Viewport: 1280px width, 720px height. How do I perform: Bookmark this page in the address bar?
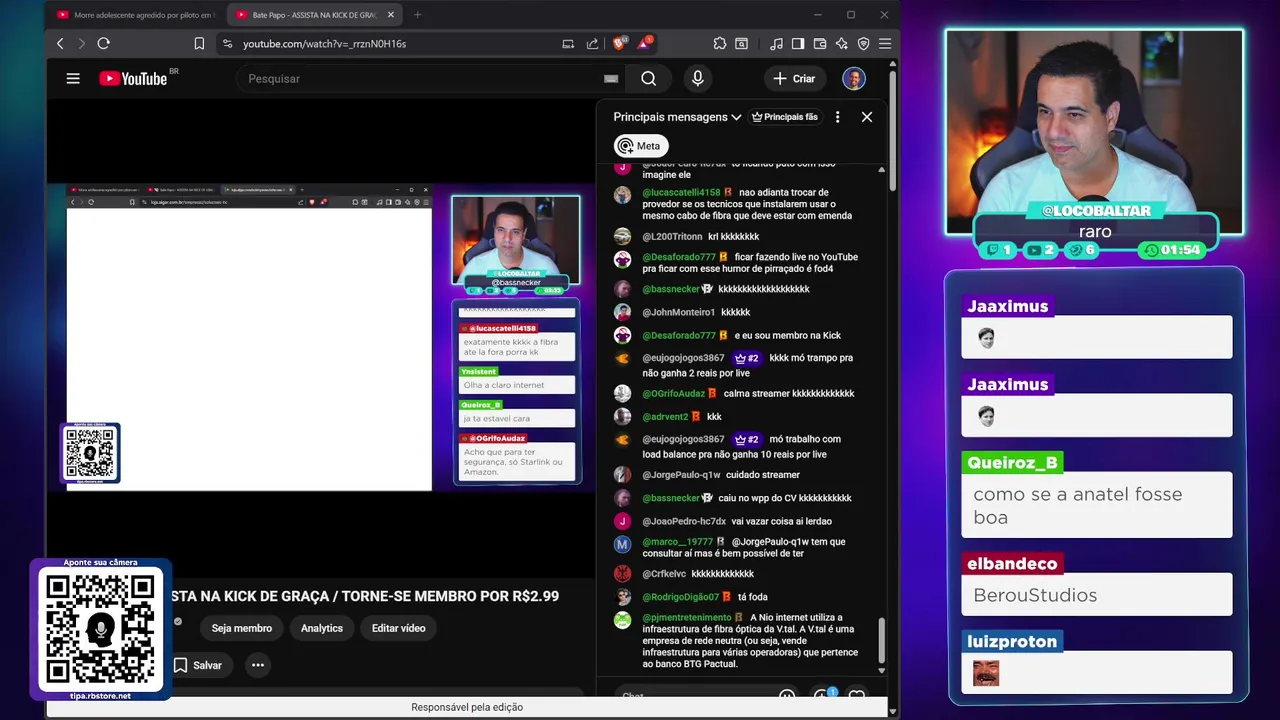pyautogui.click(x=199, y=44)
